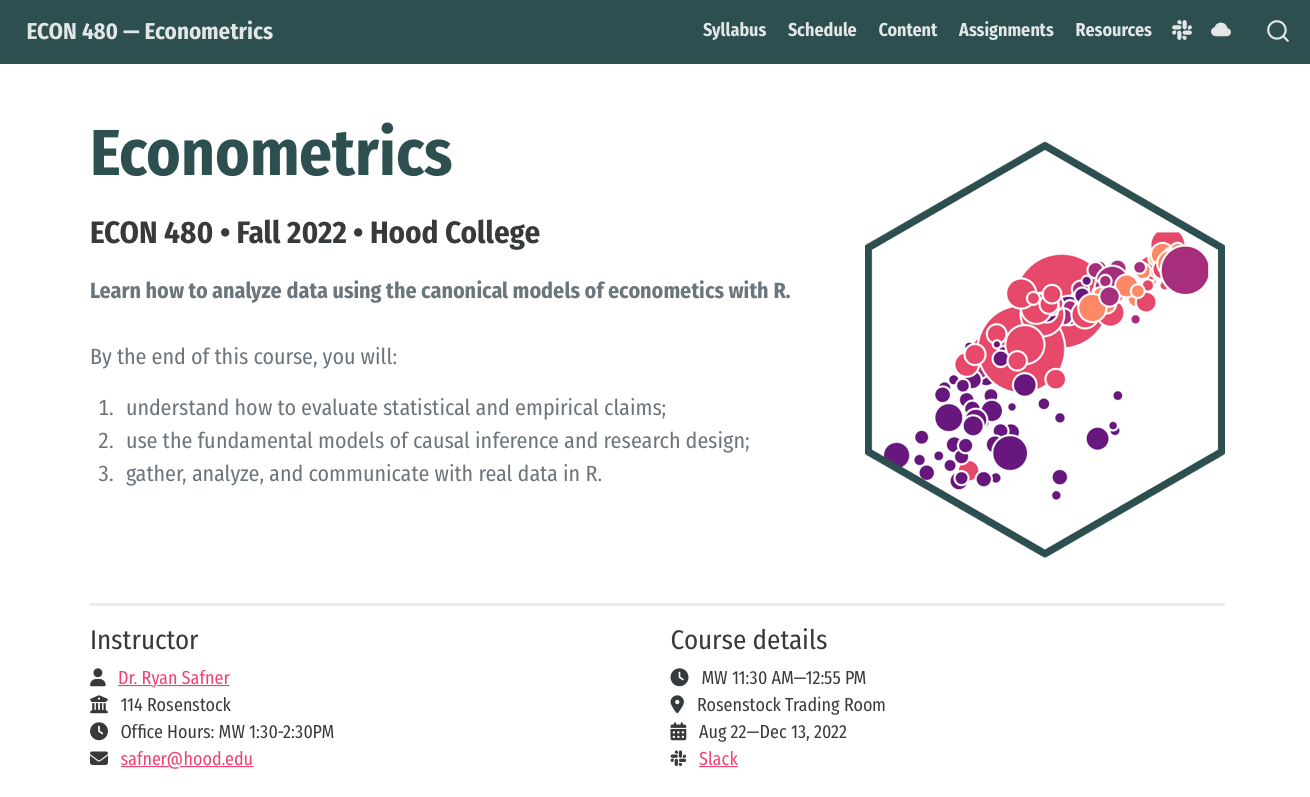Select Assignments in the navbar
This screenshot has width=1310, height=797.
coord(1006,30)
